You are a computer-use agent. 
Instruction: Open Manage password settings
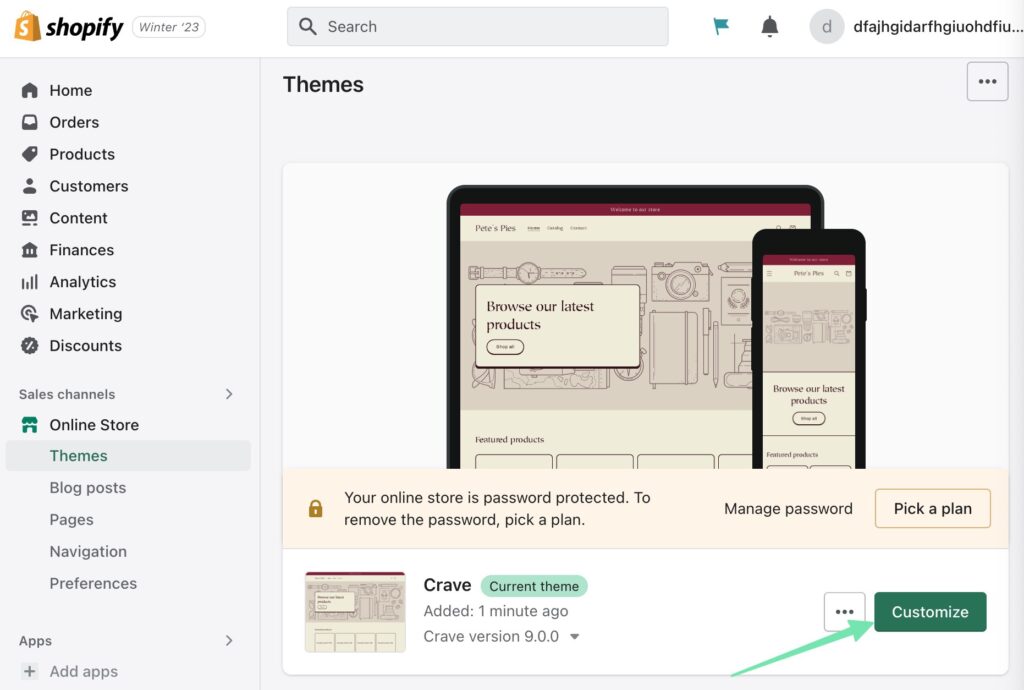(788, 508)
